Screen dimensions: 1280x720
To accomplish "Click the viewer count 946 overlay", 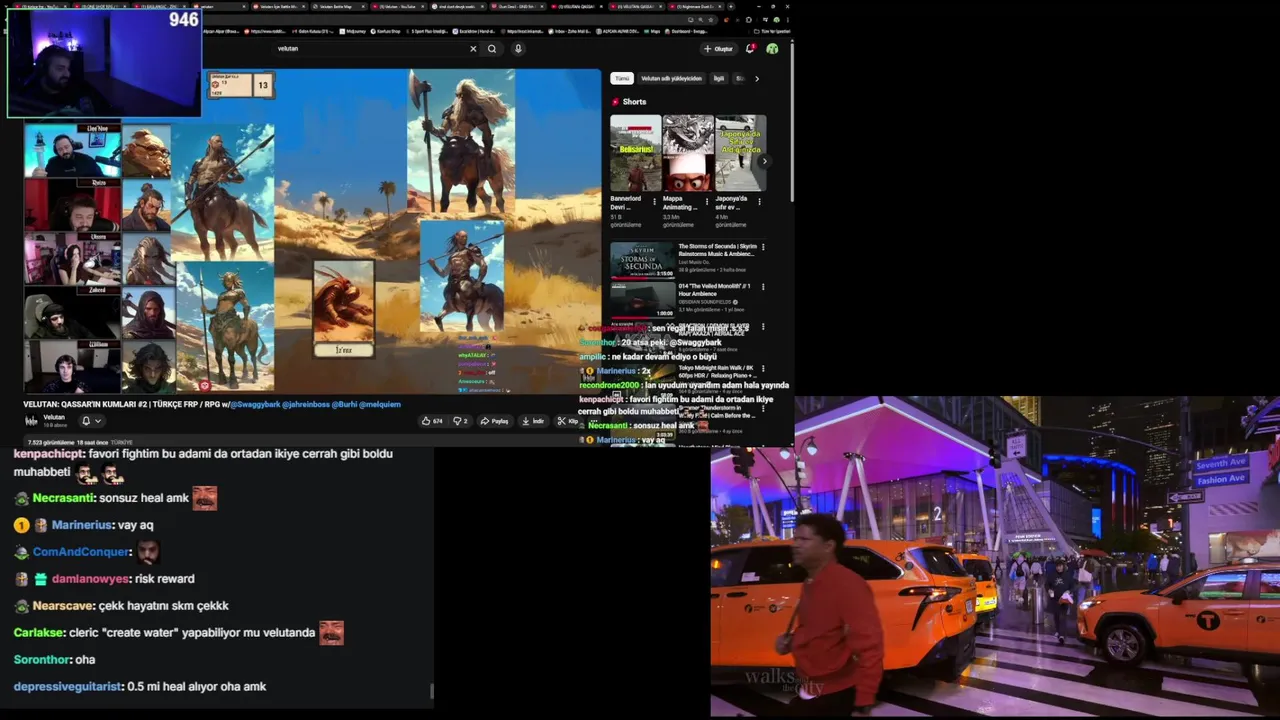I will [x=183, y=20].
